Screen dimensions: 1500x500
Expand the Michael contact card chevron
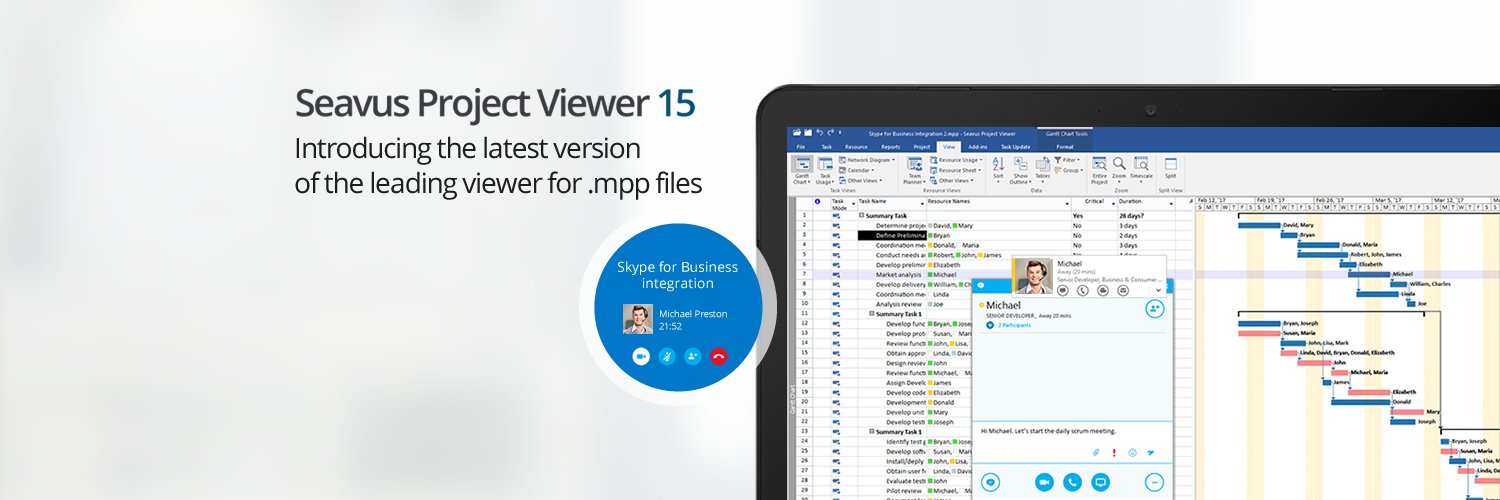(1158, 290)
